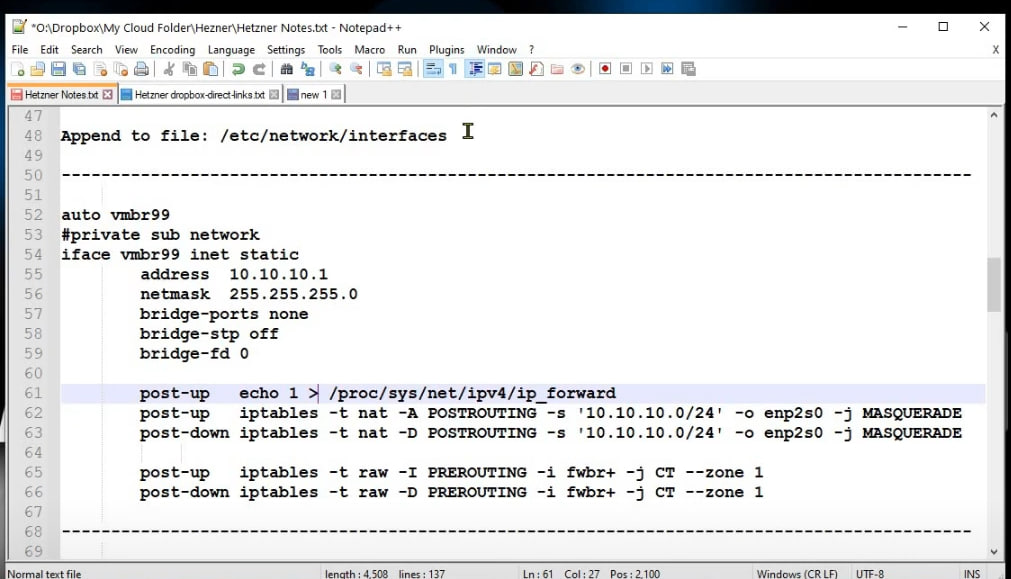Click the New file toolbar icon
Viewport: 1011px width, 579px height.
point(18,69)
